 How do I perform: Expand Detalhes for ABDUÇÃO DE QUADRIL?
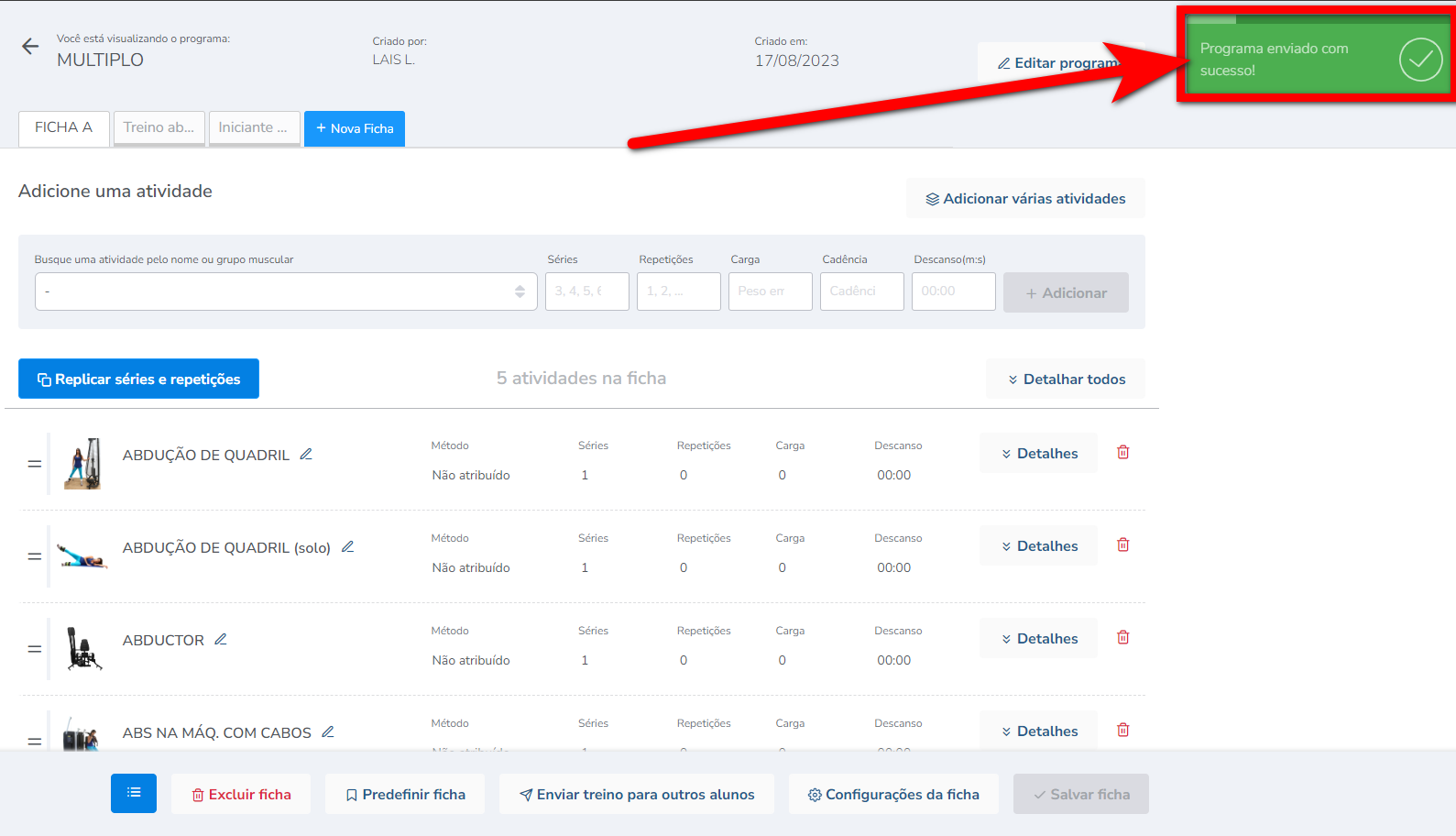pyautogui.click(x=1038, y=454)
